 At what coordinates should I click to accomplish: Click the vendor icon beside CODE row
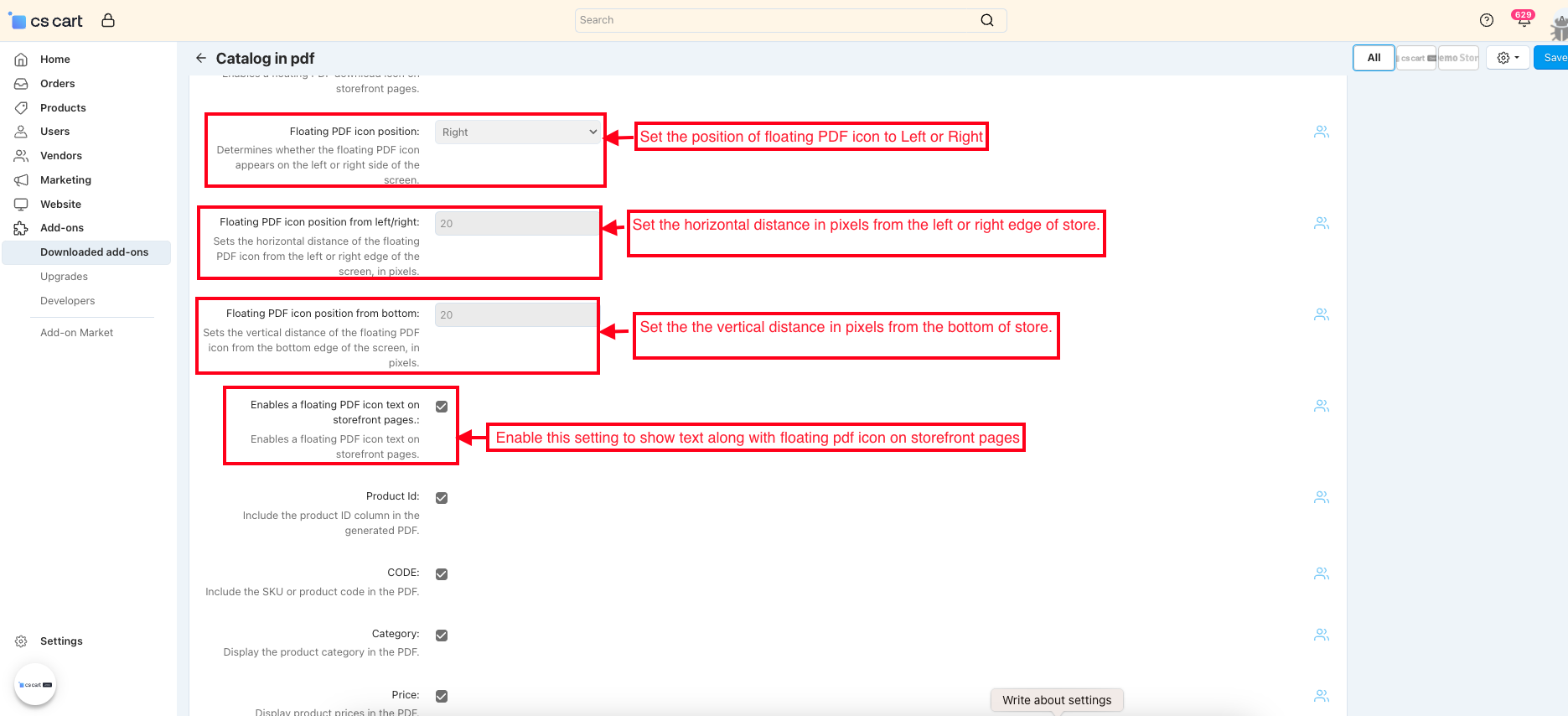pos(1321,573)
